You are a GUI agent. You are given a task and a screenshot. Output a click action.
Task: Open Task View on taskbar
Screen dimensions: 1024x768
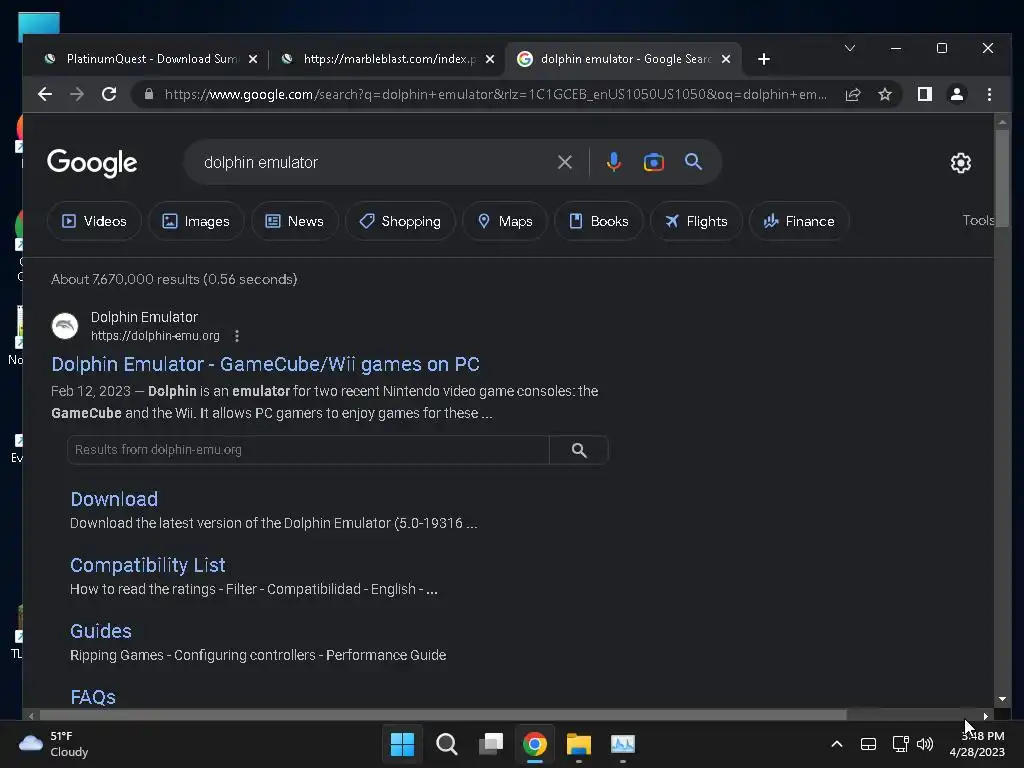pos(491,744)
